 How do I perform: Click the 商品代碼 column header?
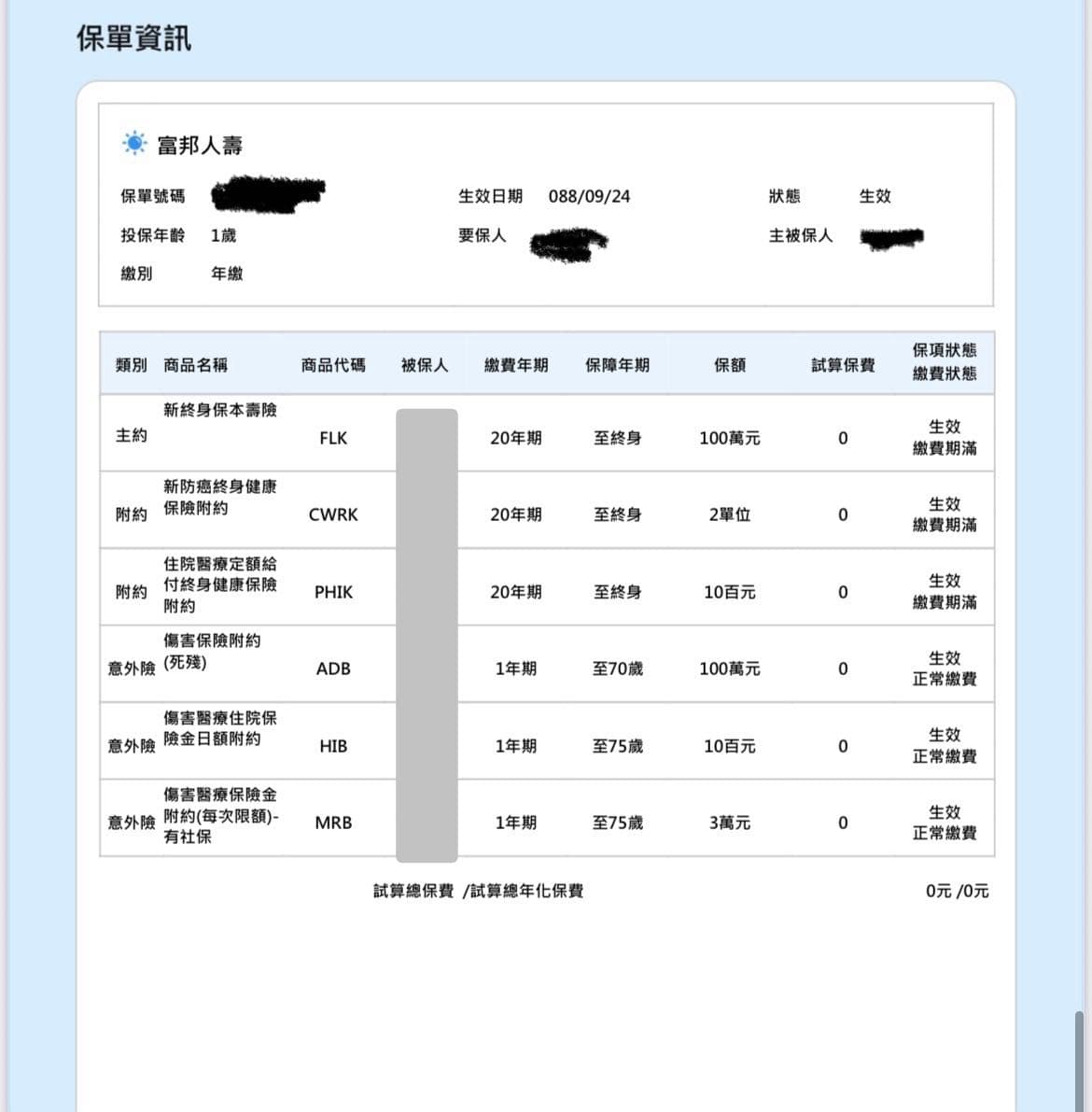pos(333,365)
